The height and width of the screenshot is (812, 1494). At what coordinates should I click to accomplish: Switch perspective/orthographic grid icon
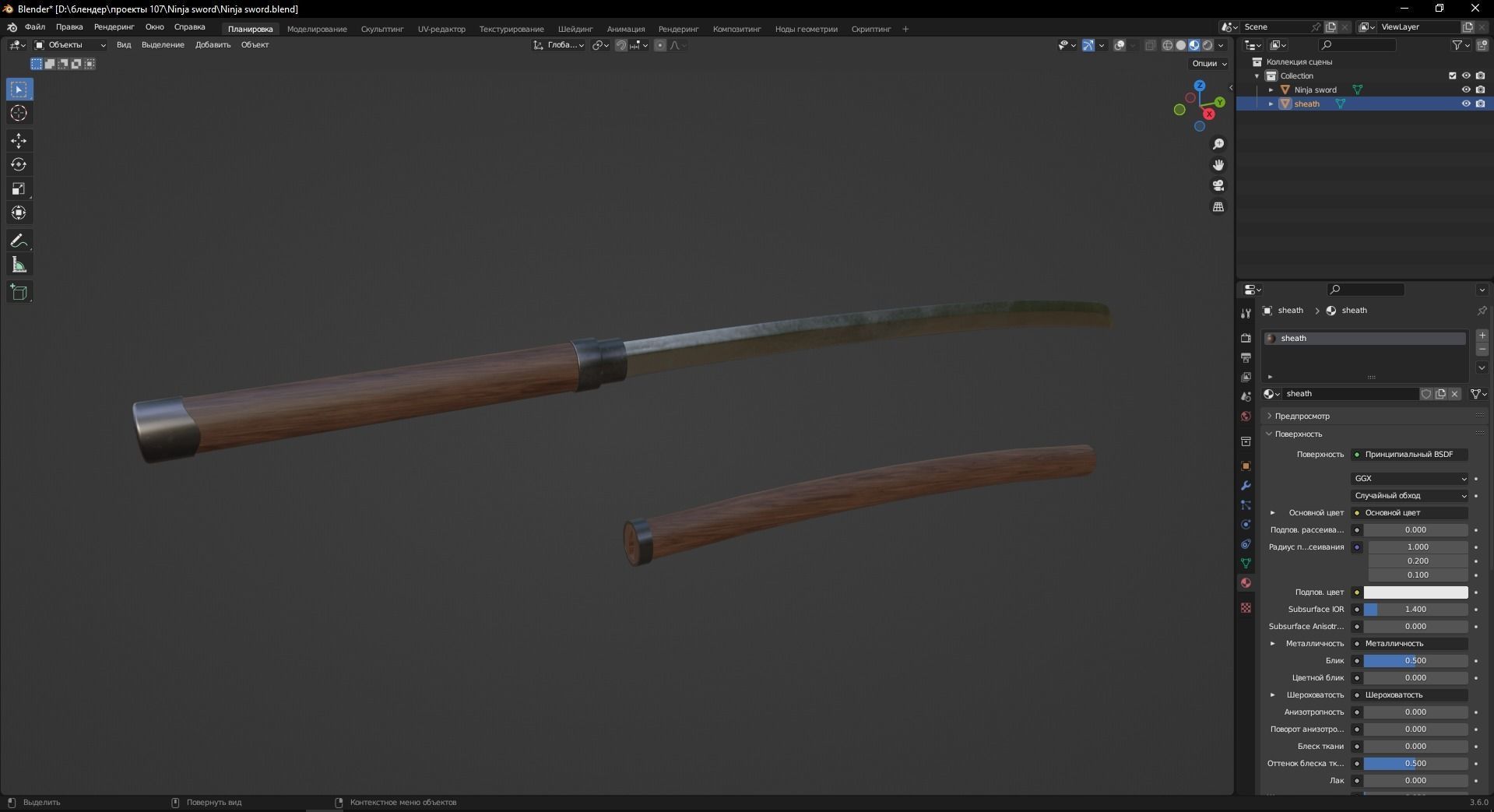(1218, 207)
